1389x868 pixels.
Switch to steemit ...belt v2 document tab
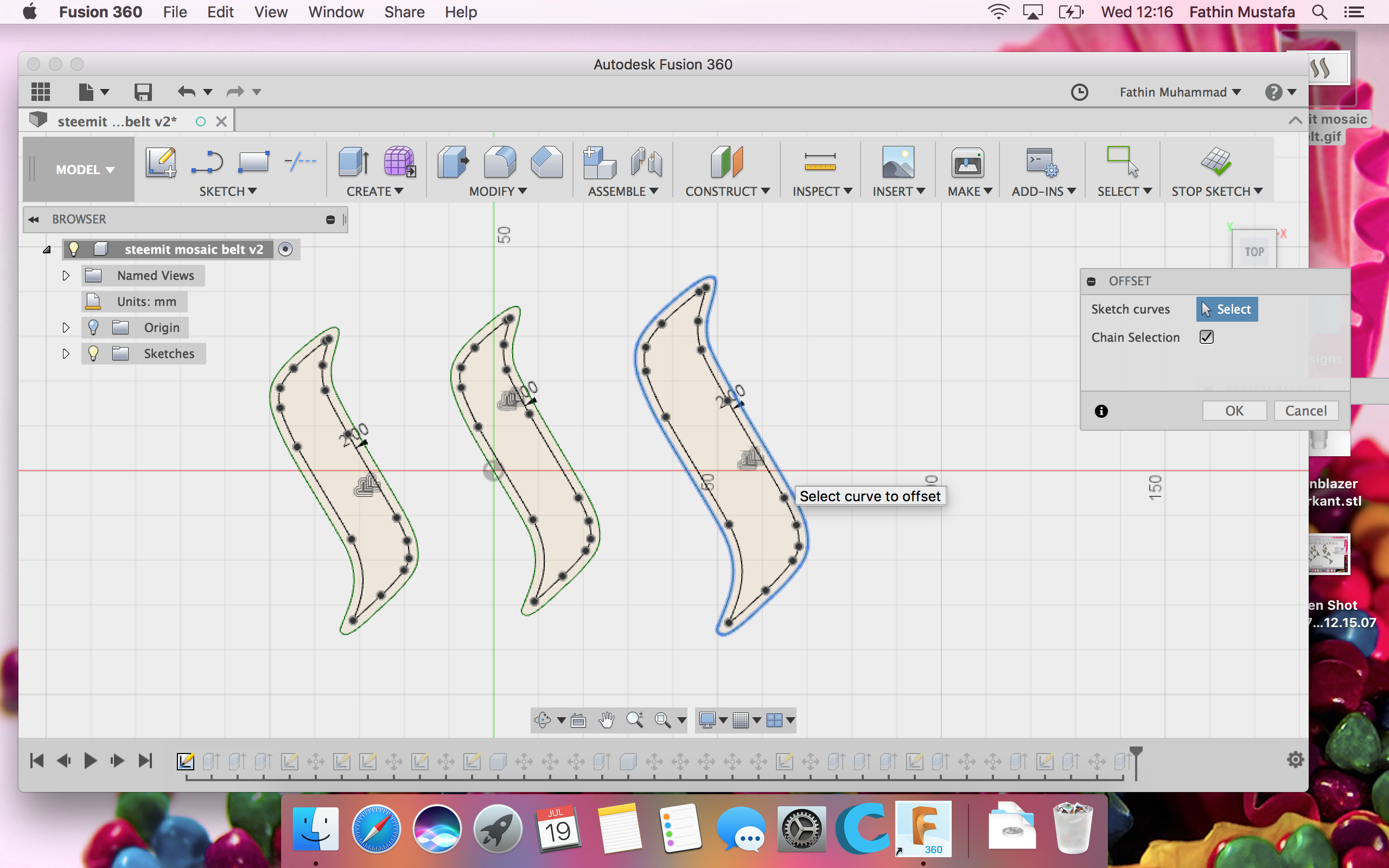(117, 121)
